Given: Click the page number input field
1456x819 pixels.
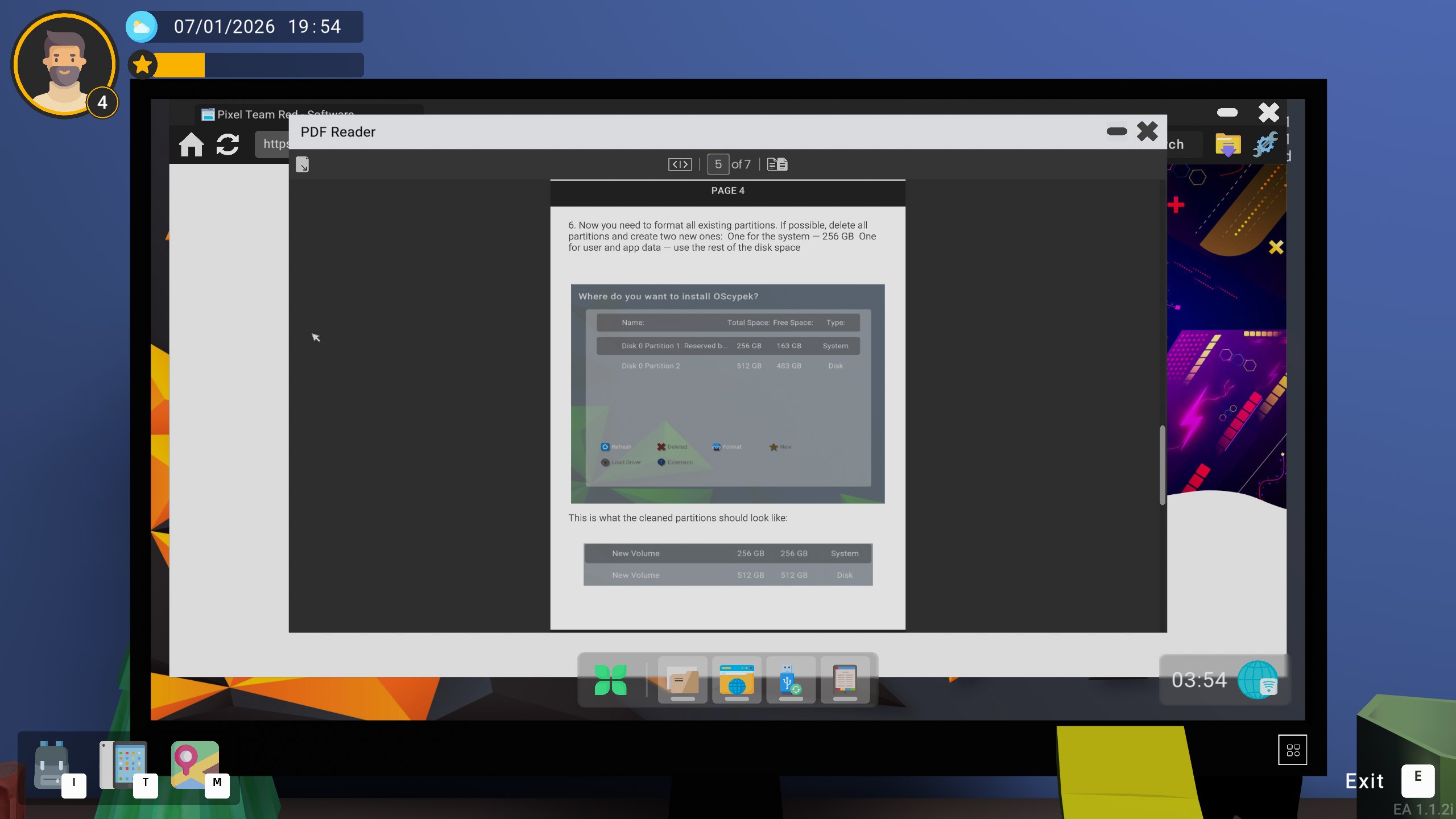Looking at the screenshot, I should (718, 164).
